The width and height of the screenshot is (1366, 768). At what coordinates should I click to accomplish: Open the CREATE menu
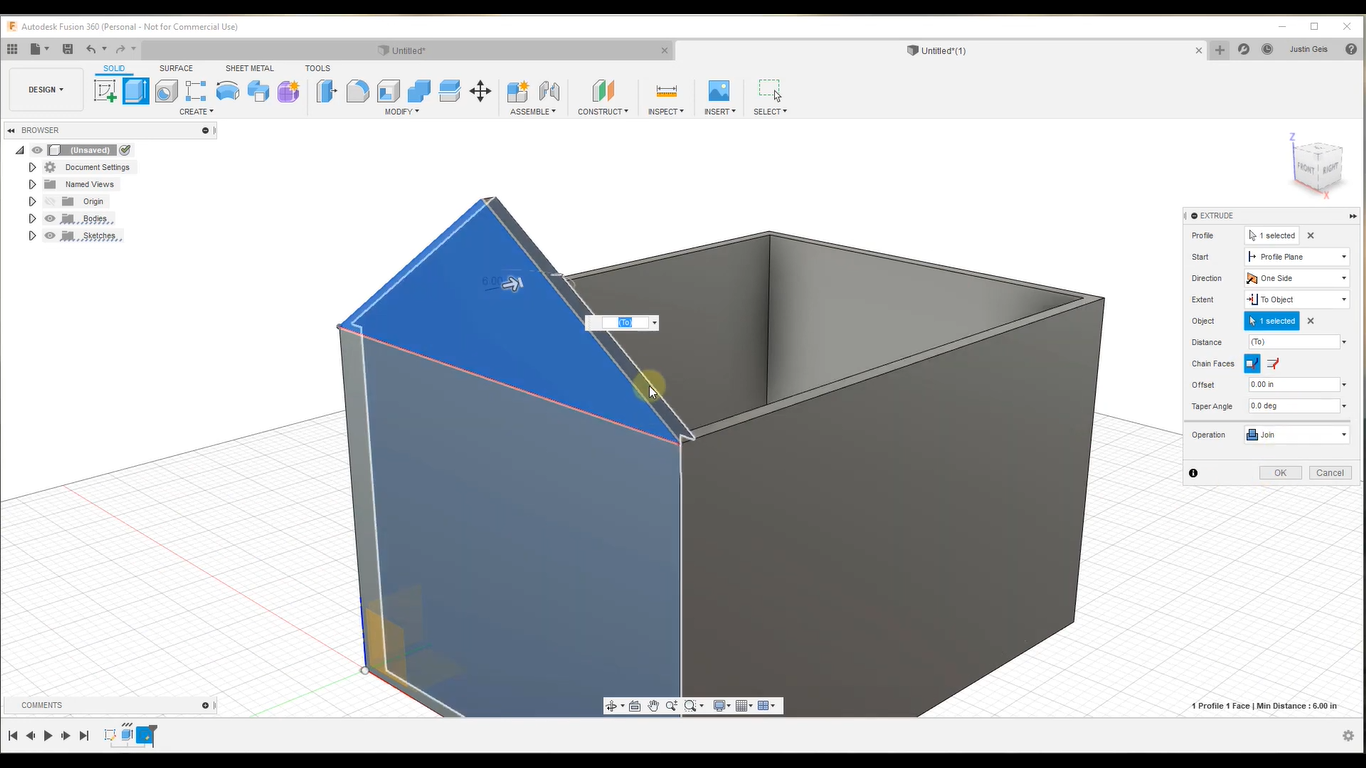(x=196, y=112)
